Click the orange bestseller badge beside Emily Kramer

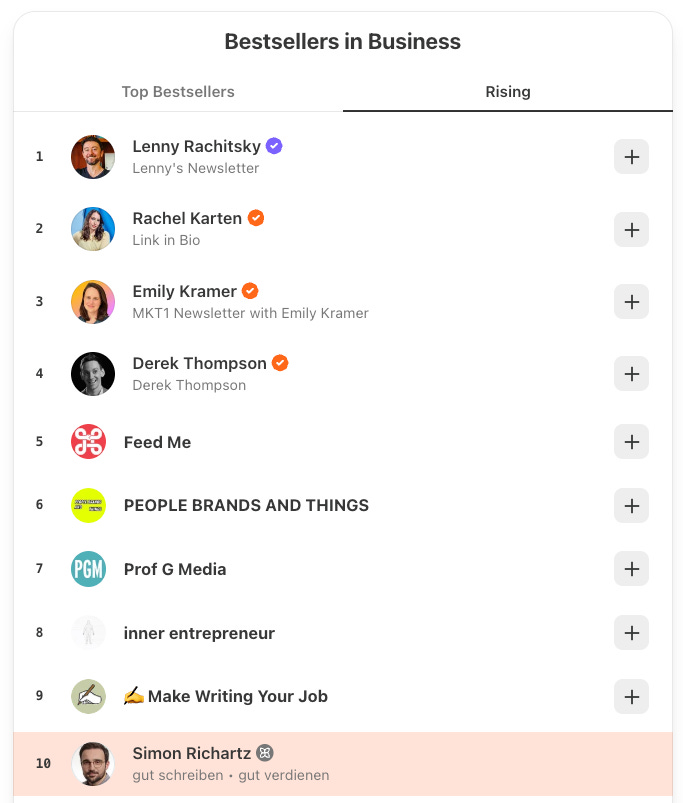(250, 290)
